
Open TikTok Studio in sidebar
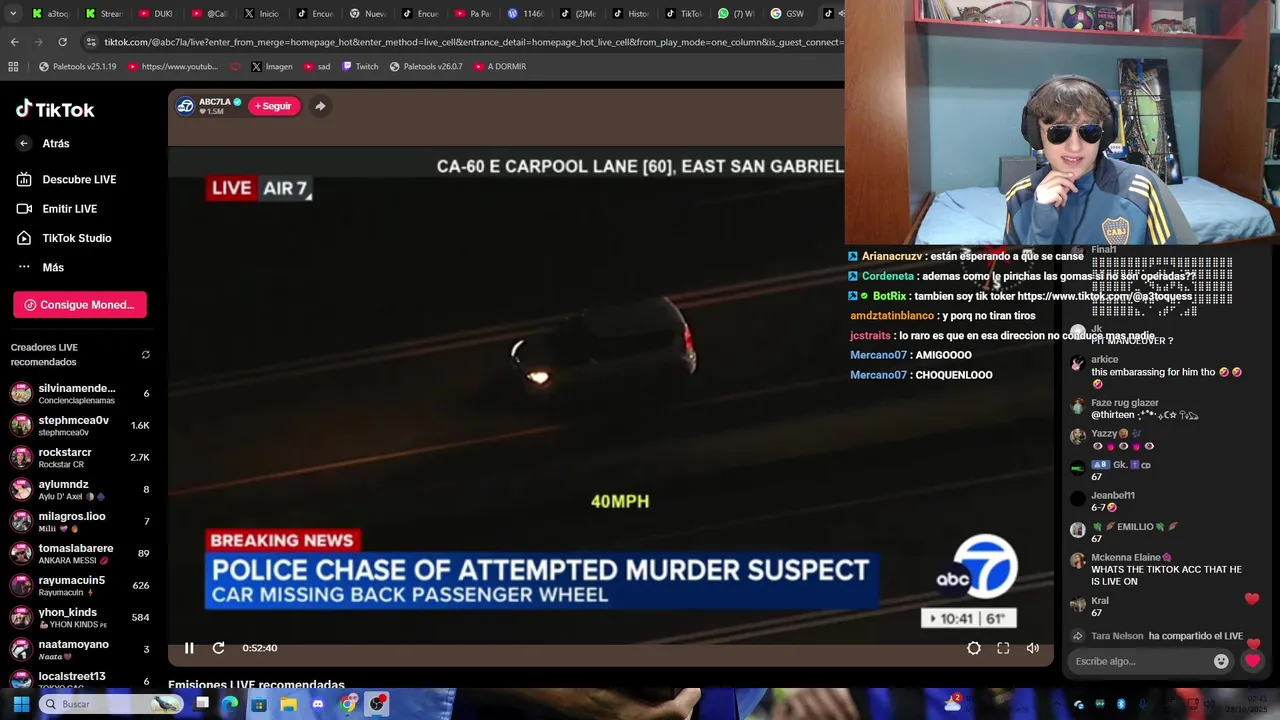(x=64, y=238)
